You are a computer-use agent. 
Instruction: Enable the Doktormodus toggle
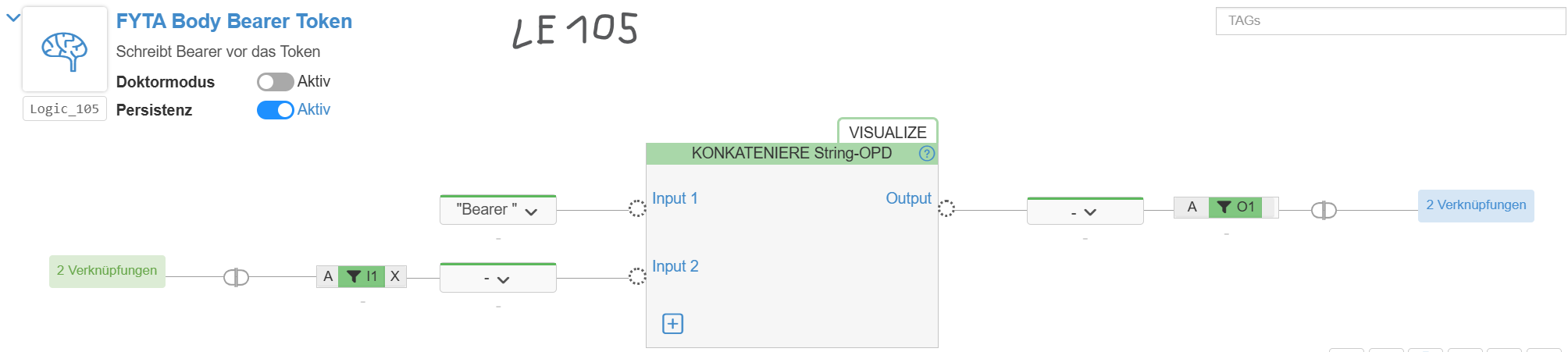pyautogui.click(x=275, y=82)
